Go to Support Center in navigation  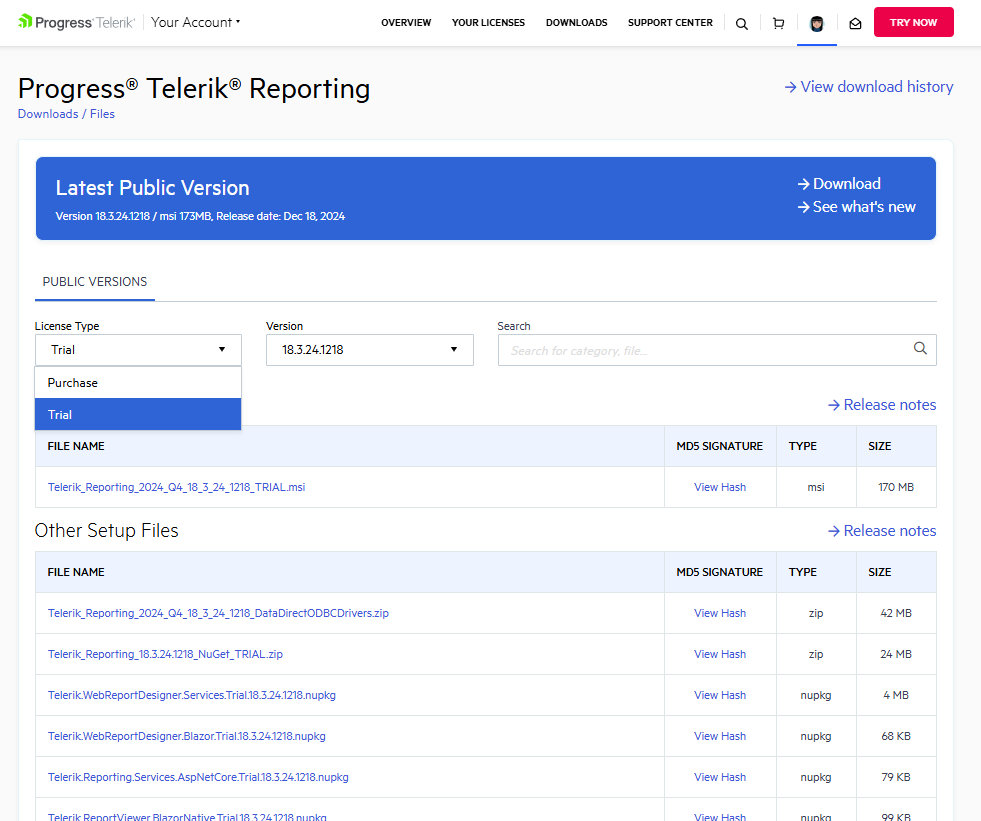click(670, 23)
